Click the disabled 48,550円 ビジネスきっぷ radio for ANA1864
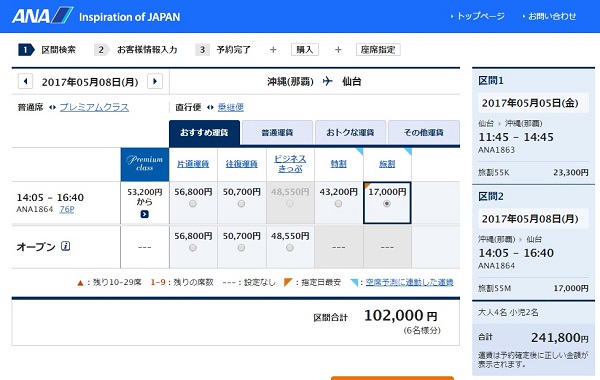The height and width of the screenshot is (380, 600). click(x=290, y=204)
